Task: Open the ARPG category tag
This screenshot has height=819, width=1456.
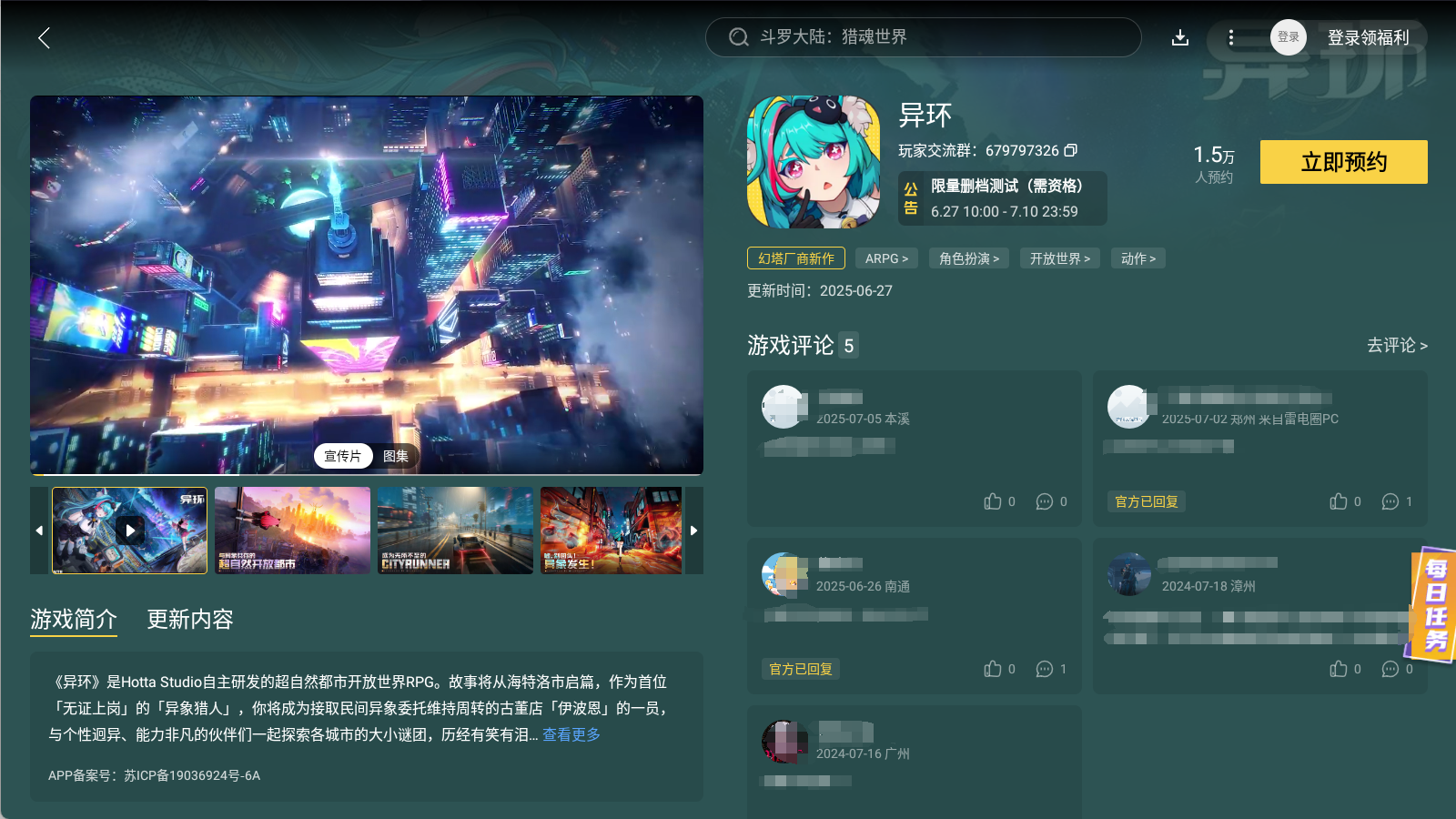Action: point(886,258)
